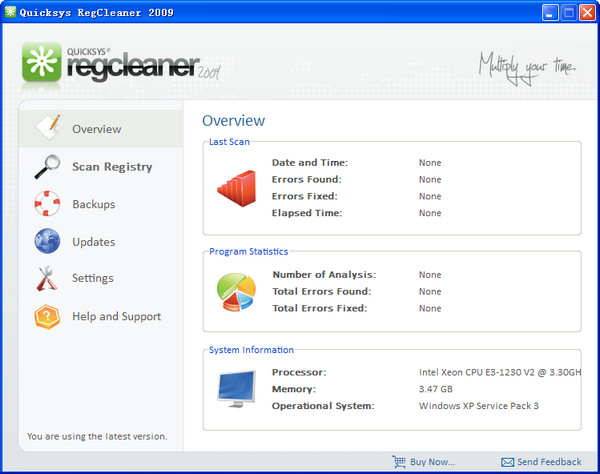The image size is (600, 474).
Task: Click the Settings tools icon
Action: pyautogui.click(x=46, y=278)
